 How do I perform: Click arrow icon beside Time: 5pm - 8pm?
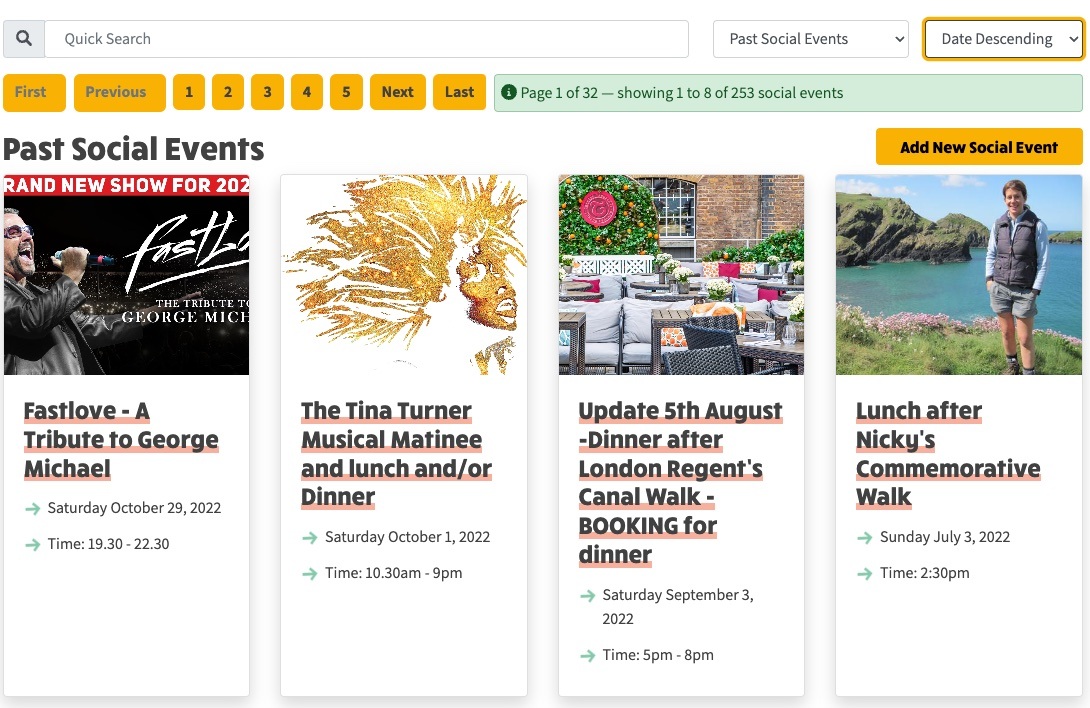pyautogui.click(x=587, y=656)
